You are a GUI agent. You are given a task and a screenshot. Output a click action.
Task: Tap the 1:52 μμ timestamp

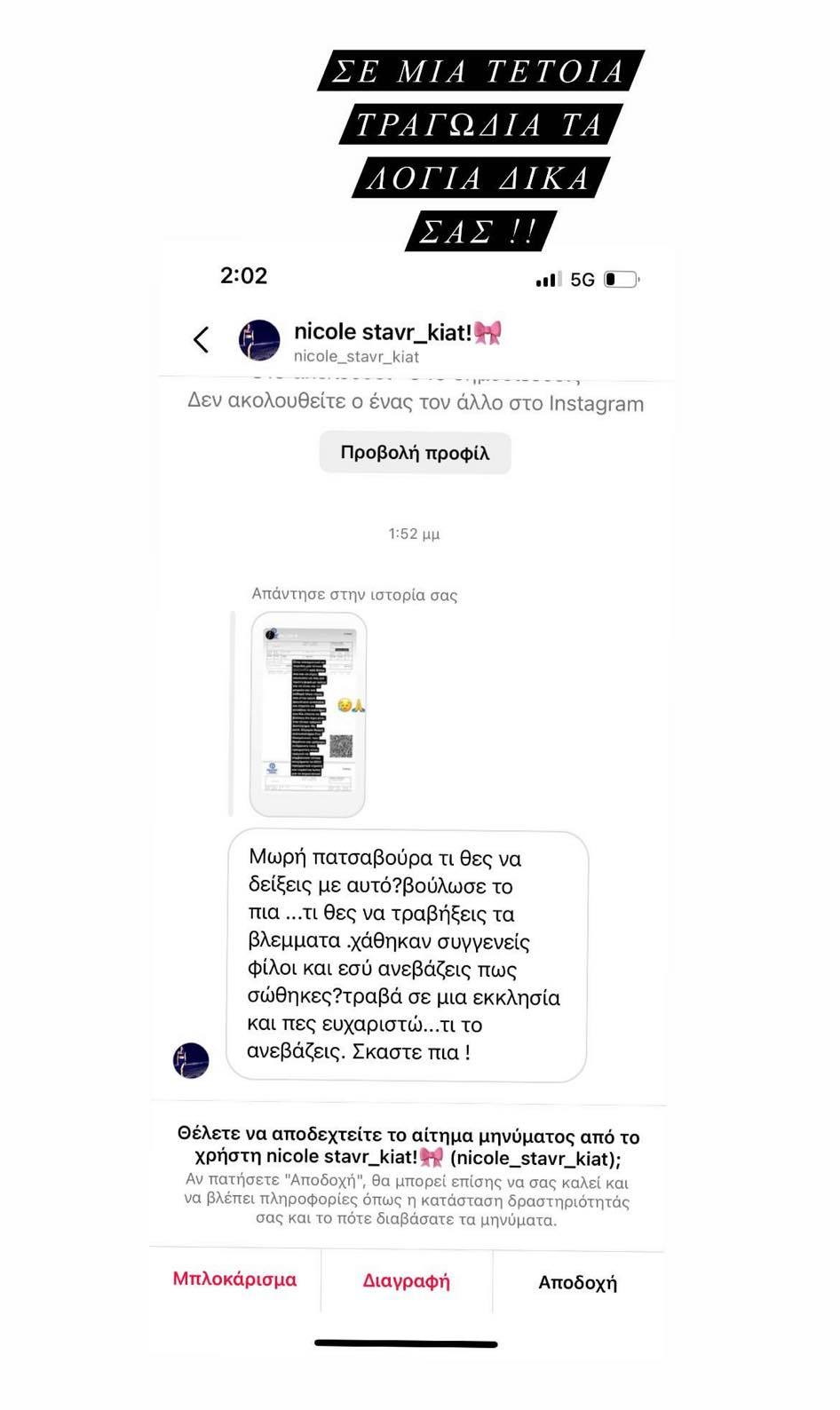click(x=414, y=534)
